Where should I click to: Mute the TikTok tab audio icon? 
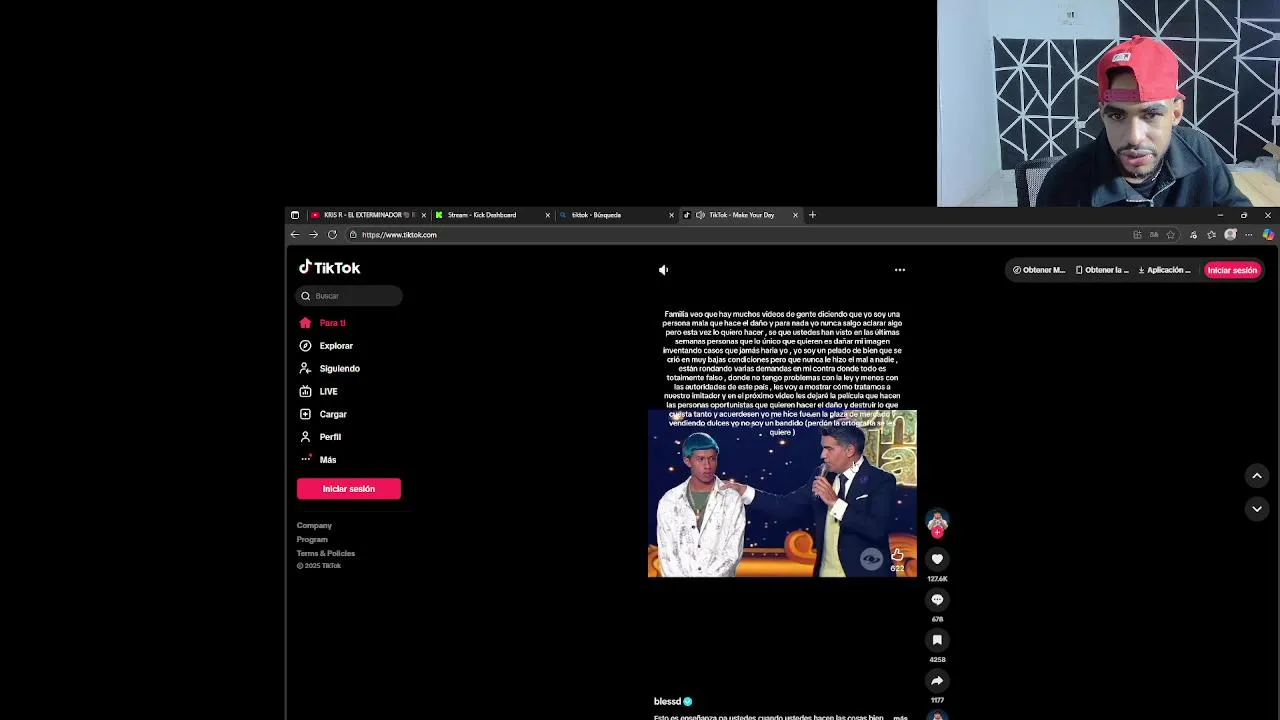[x=700, y=215]
